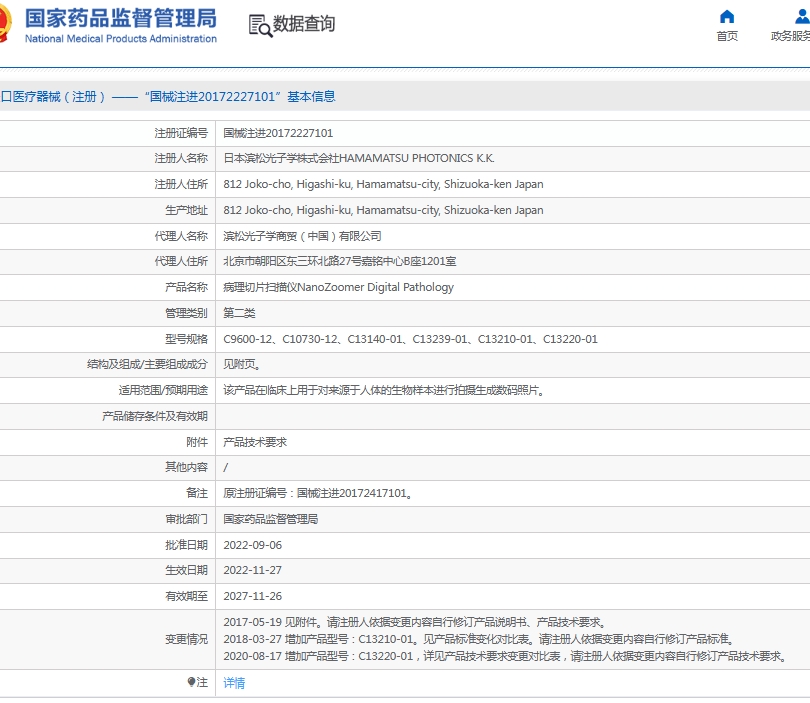Click the 注册人名称 row label

[x=181, y=158]
